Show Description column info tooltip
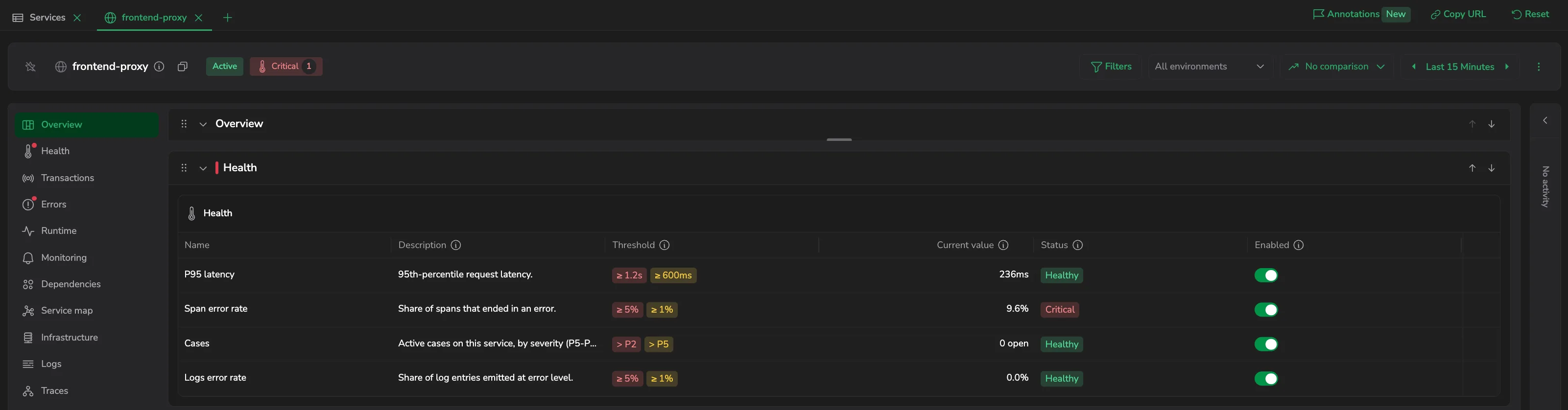The height and width of the screenshot is (410, 1568). [456, 245]
